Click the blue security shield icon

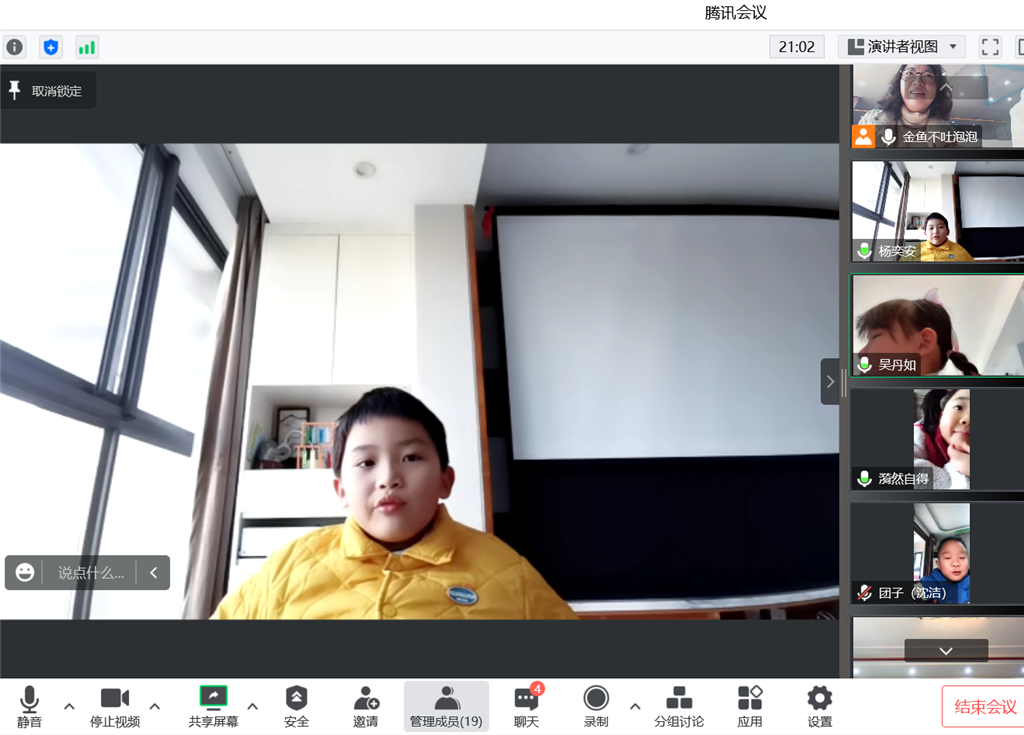click(51, 47)
